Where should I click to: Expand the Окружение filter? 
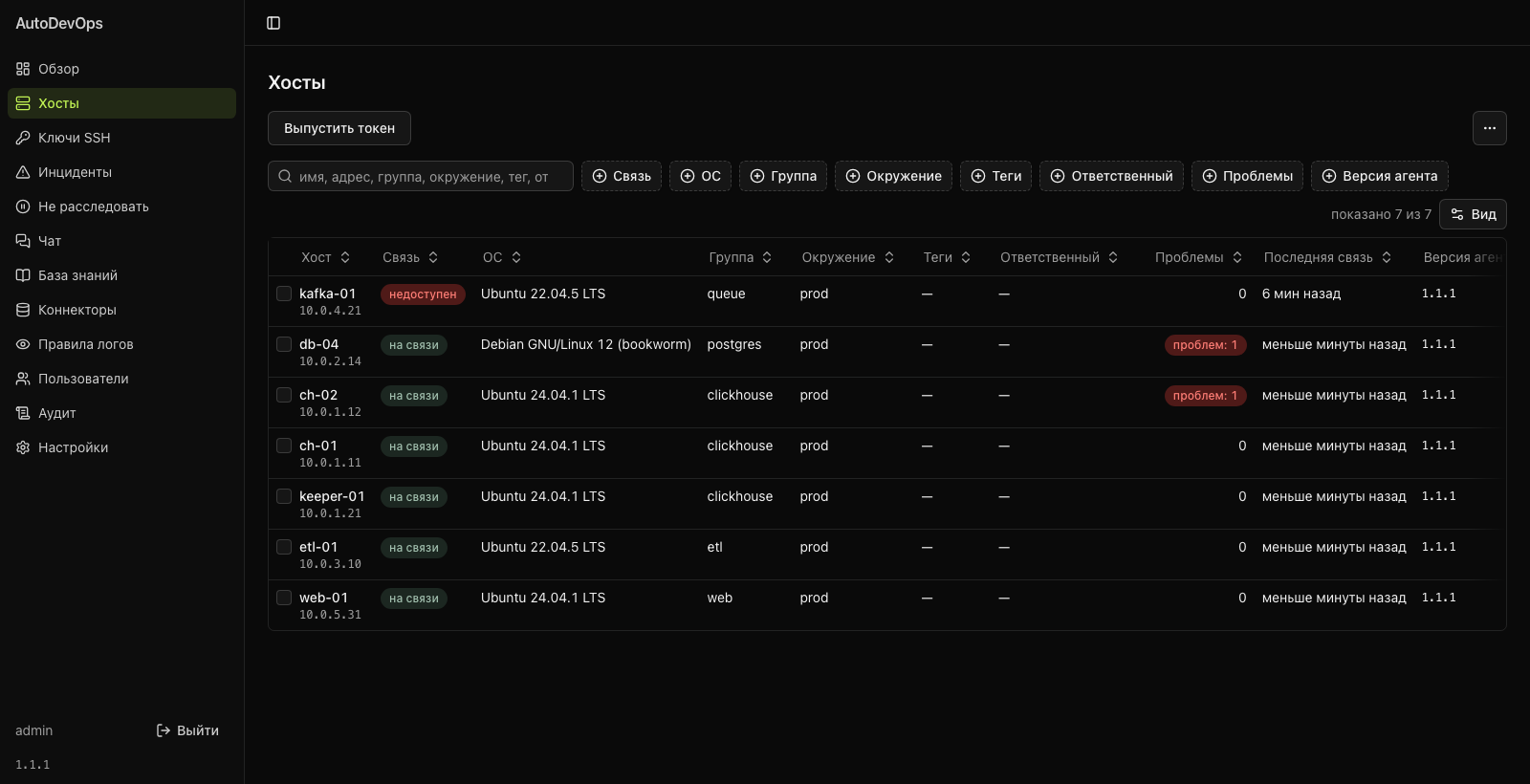click(893, 176)
